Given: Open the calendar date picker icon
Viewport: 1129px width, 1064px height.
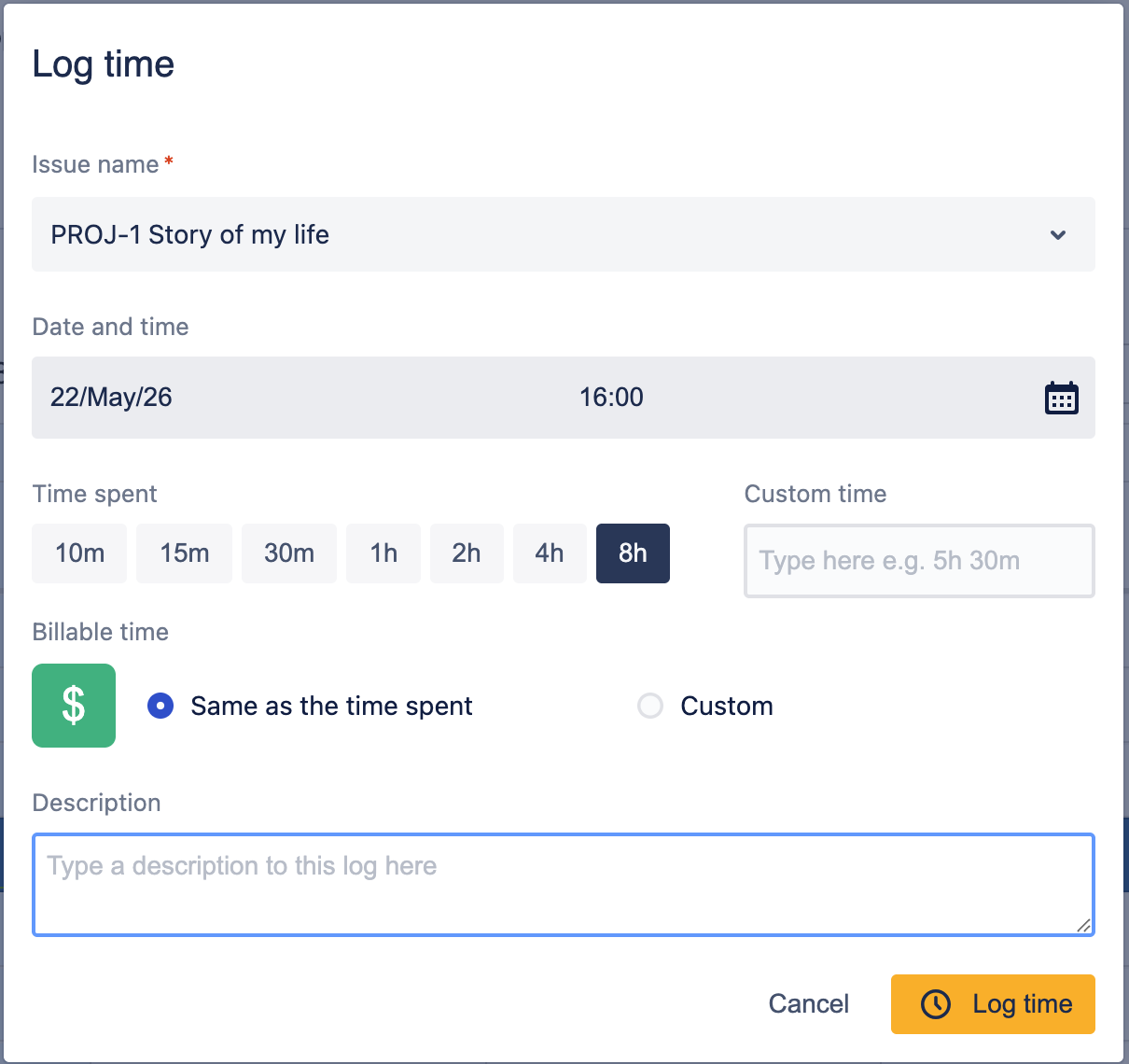Looking at the screenshot, I should tap(1061, 398).
